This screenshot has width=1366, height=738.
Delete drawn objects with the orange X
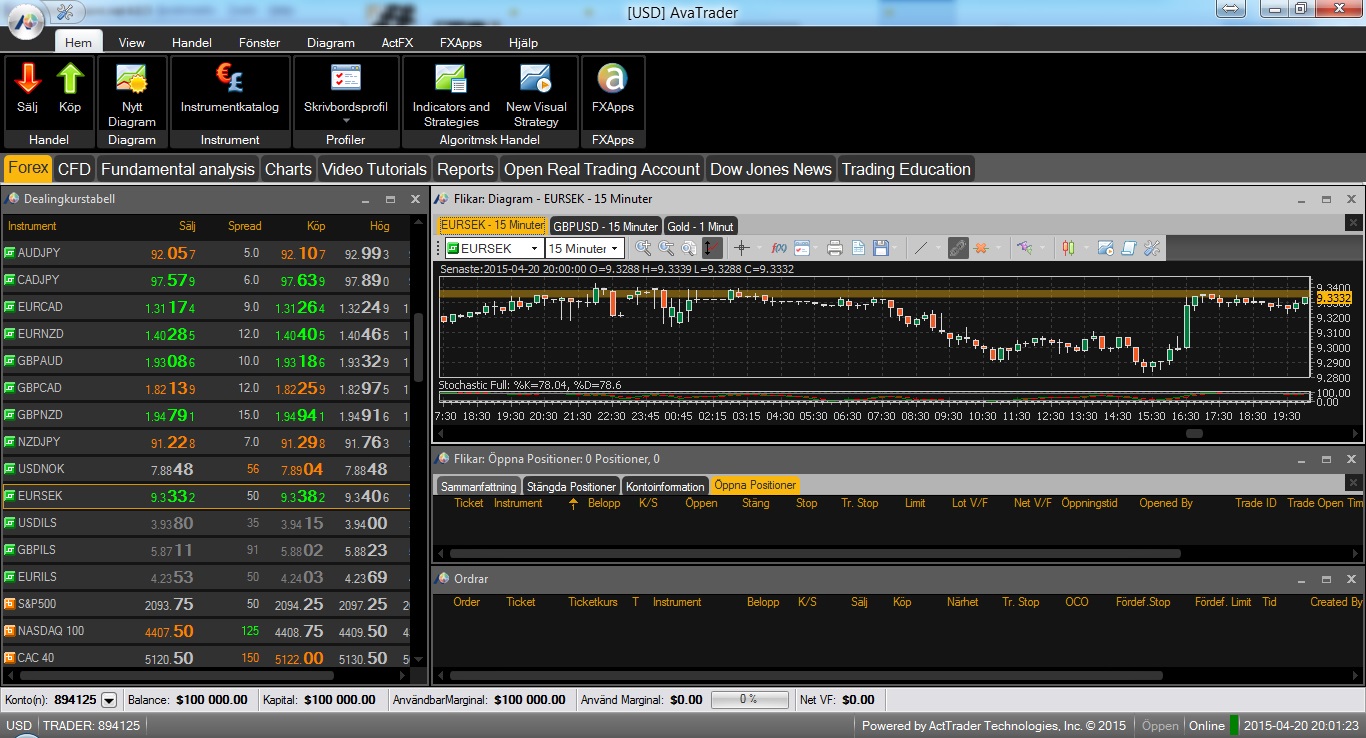tap(981, 248)
